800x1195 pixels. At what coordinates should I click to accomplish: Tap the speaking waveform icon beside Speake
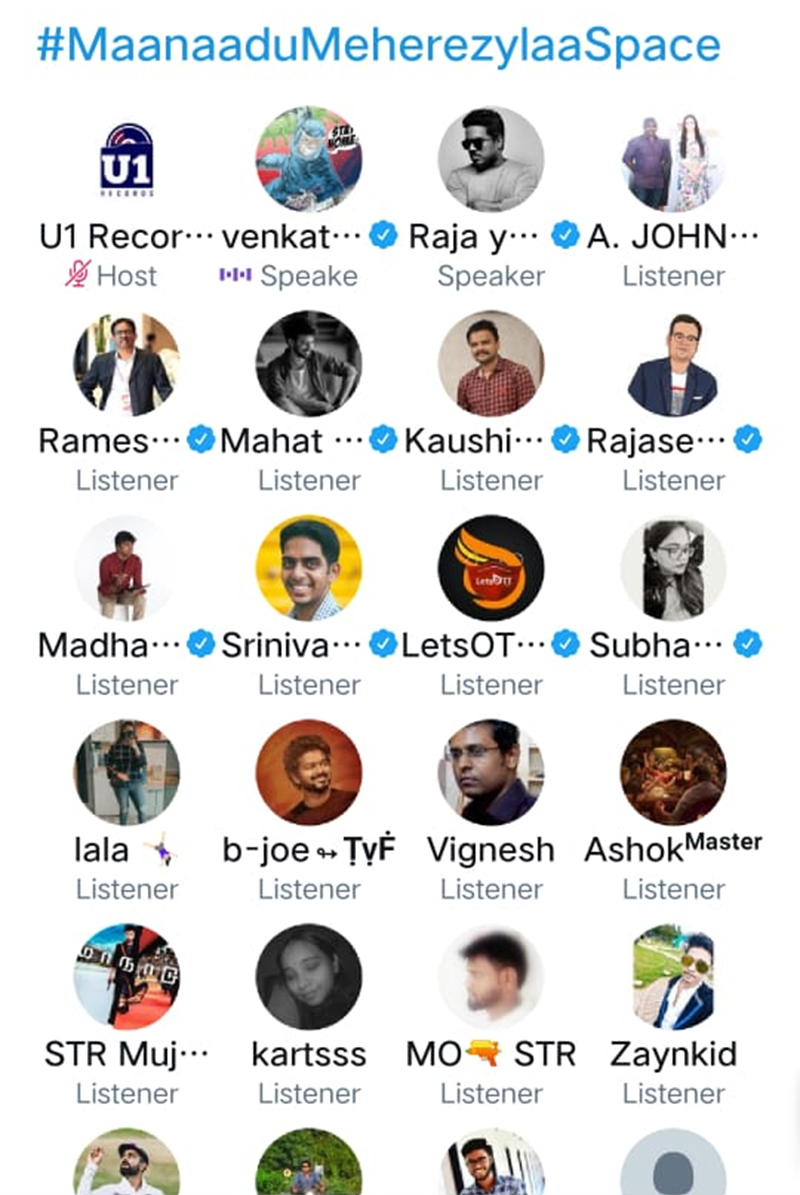click(235, 274)
